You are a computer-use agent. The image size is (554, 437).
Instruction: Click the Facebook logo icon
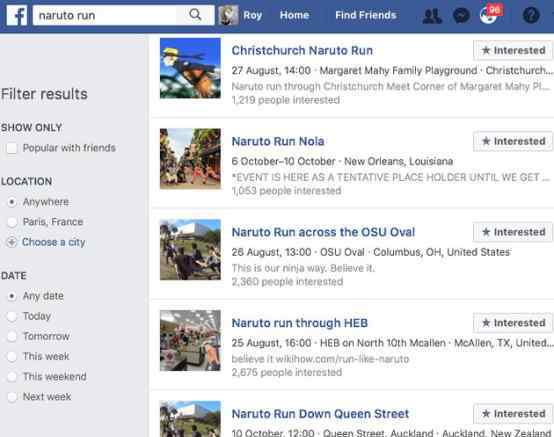click(17, 15)
